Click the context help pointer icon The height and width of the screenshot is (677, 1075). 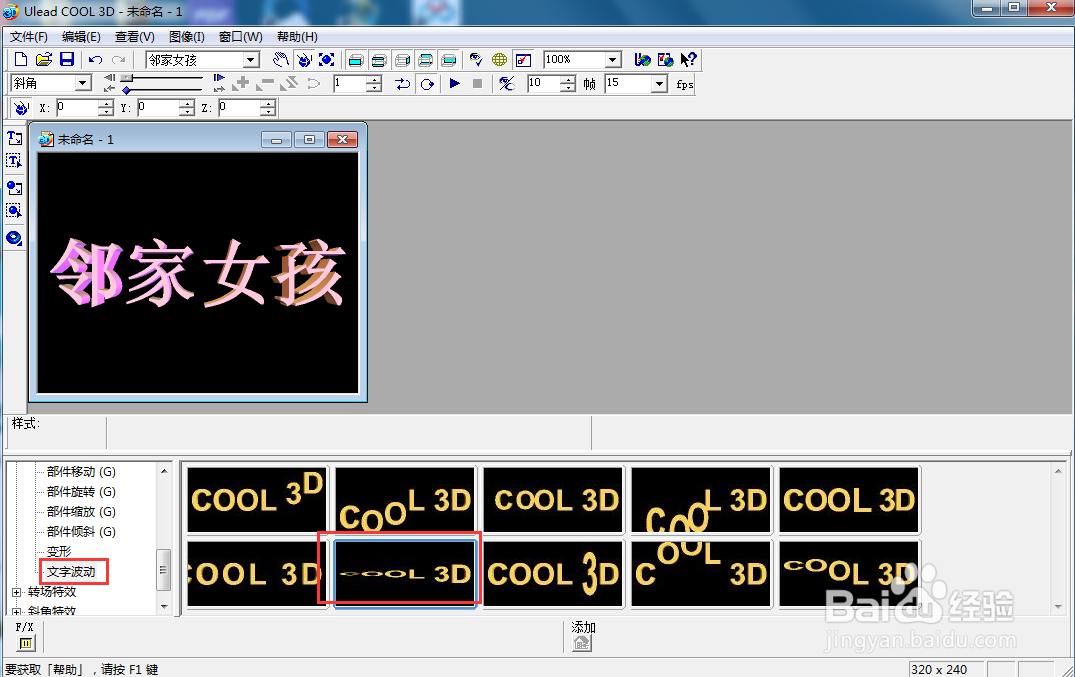click(x=688, y=60)
